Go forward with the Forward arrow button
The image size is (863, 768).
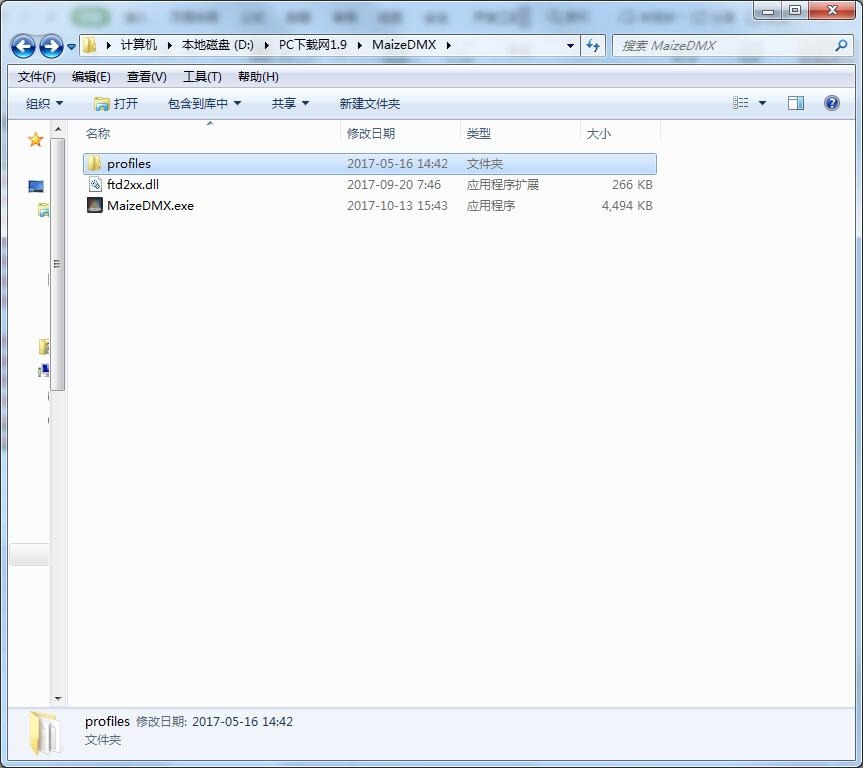coord(51,46)
